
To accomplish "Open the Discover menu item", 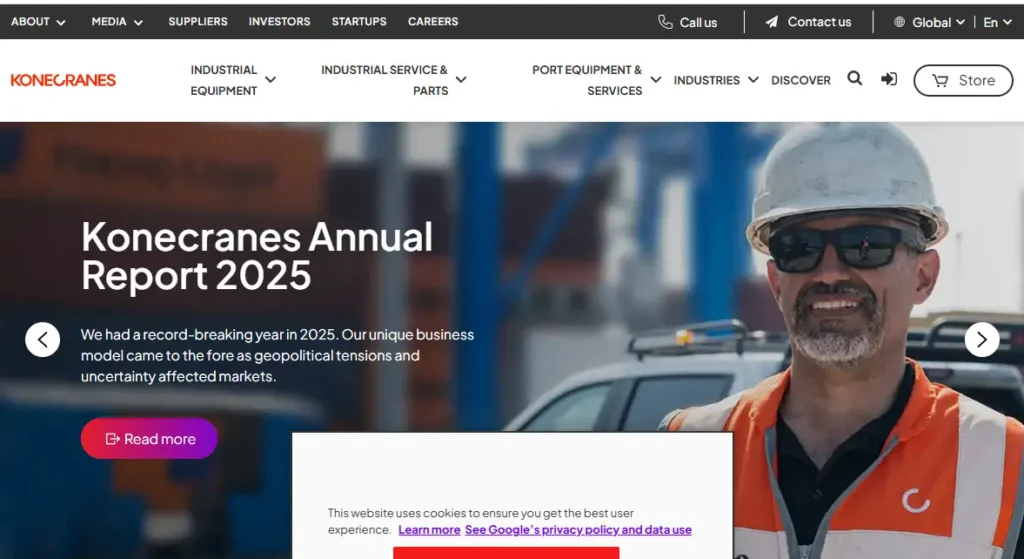I will 801,80.
